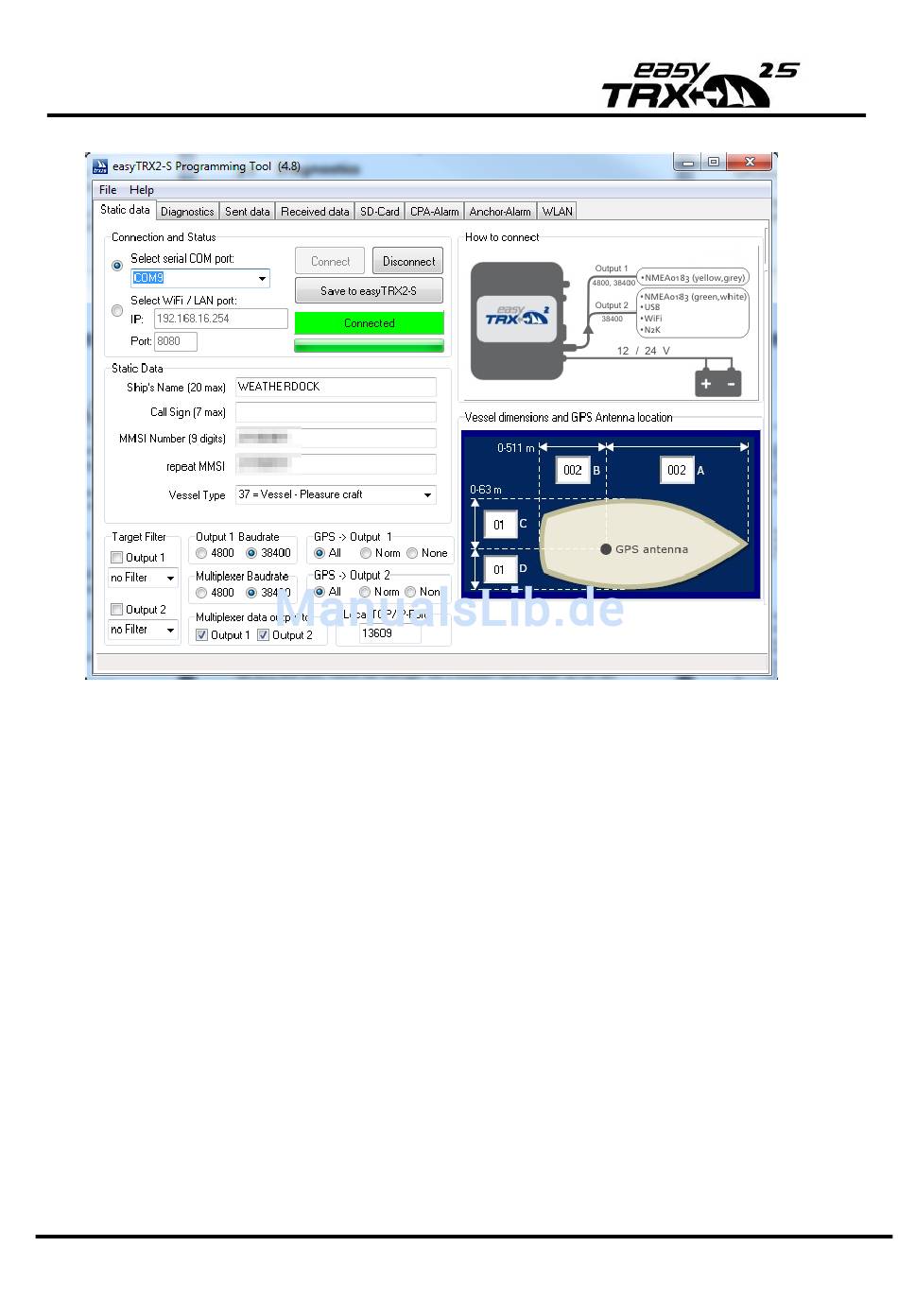Enable the Target Filter Output 1 checkbox
898x1316 pixels.
(x=117, y=558)
